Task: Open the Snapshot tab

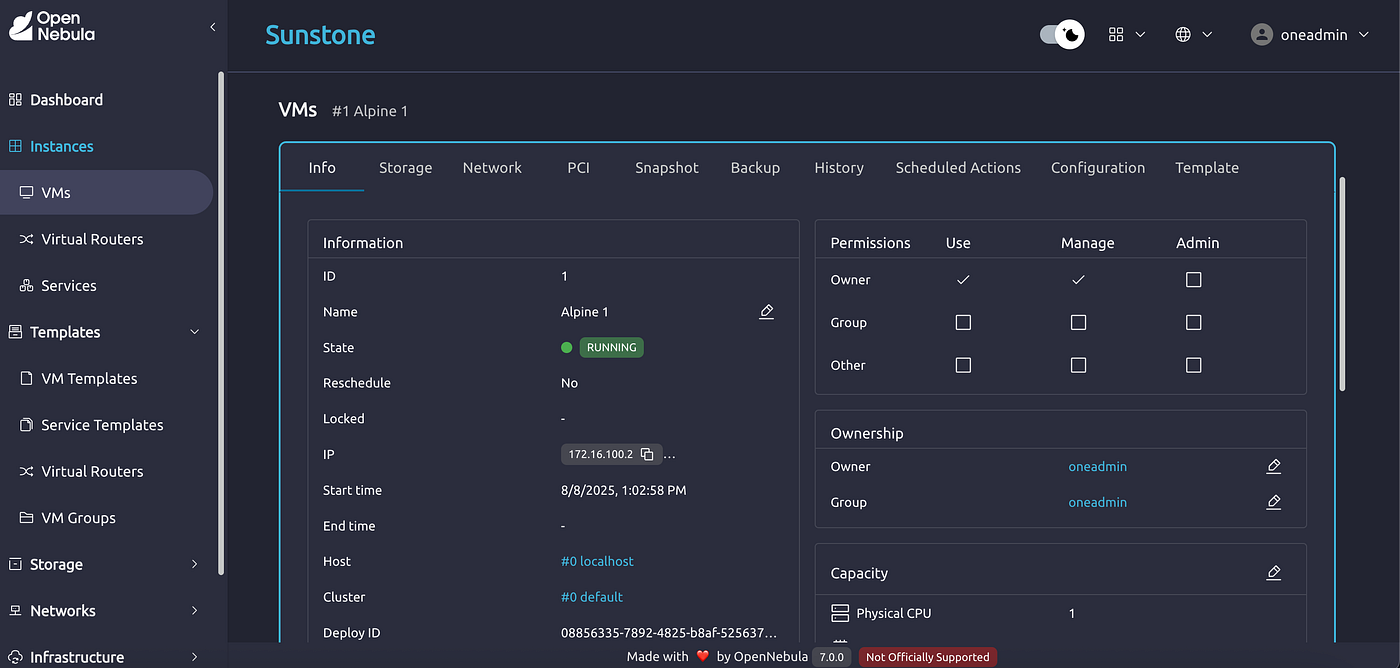Action: pos(667,168)
